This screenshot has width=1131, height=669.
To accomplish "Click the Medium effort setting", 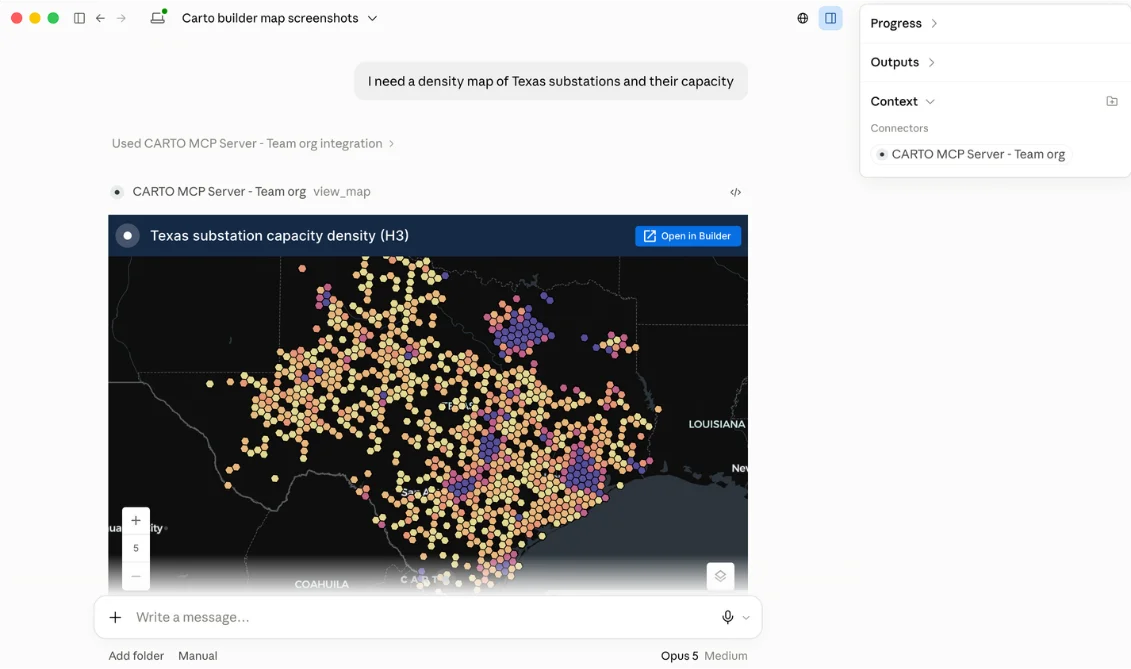I will click(x=726, y=655).
